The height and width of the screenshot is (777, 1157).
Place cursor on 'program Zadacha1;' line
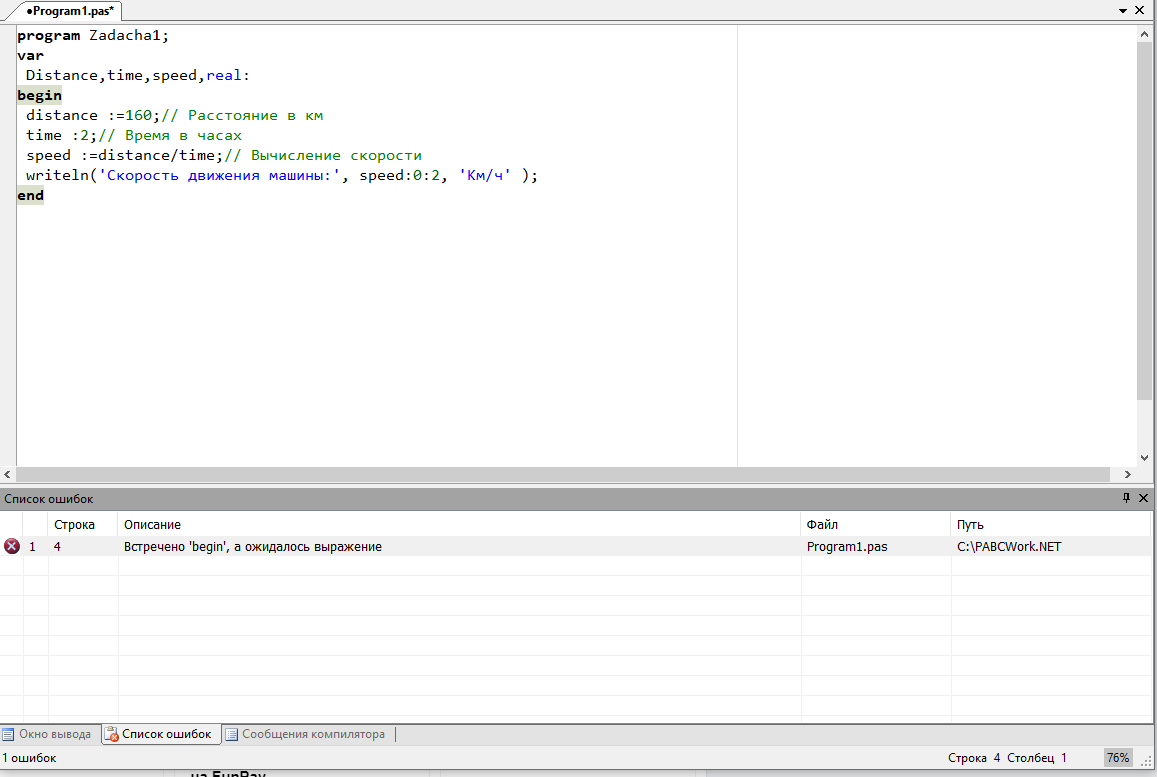tap(93, 35)
